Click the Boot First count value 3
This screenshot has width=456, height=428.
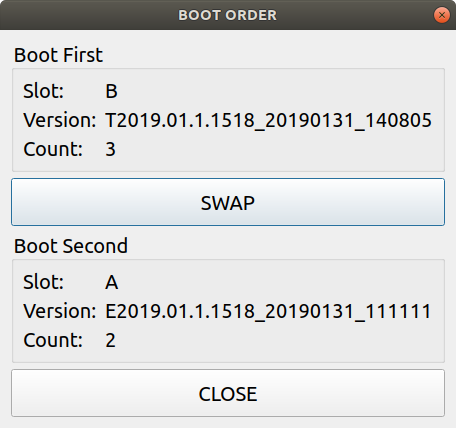tap(110, 149)
